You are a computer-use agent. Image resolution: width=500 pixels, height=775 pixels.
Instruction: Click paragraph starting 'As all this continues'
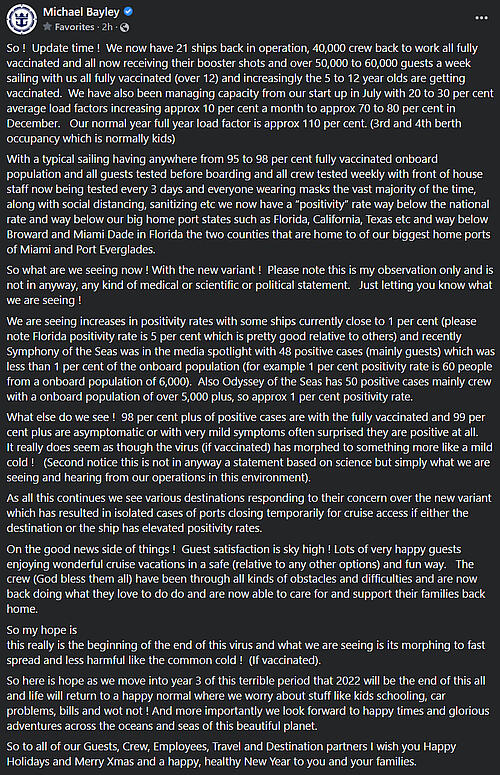(249, 513)
